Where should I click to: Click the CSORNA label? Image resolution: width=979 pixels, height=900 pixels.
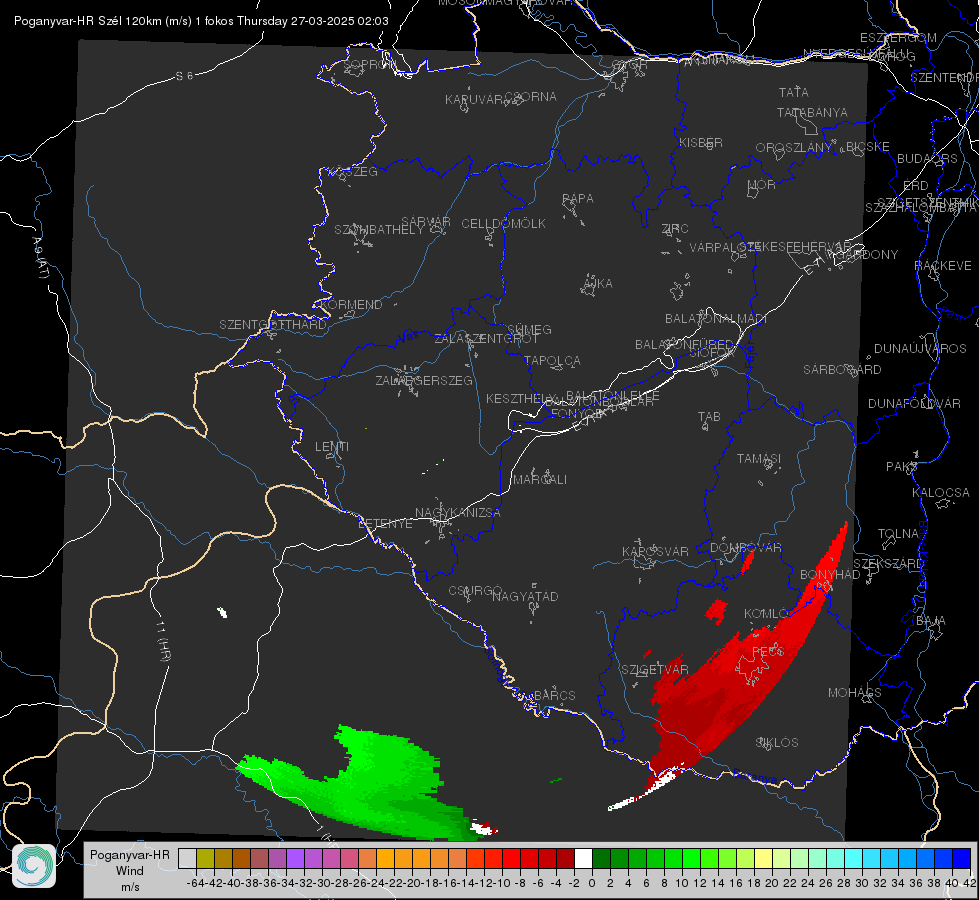530,97
